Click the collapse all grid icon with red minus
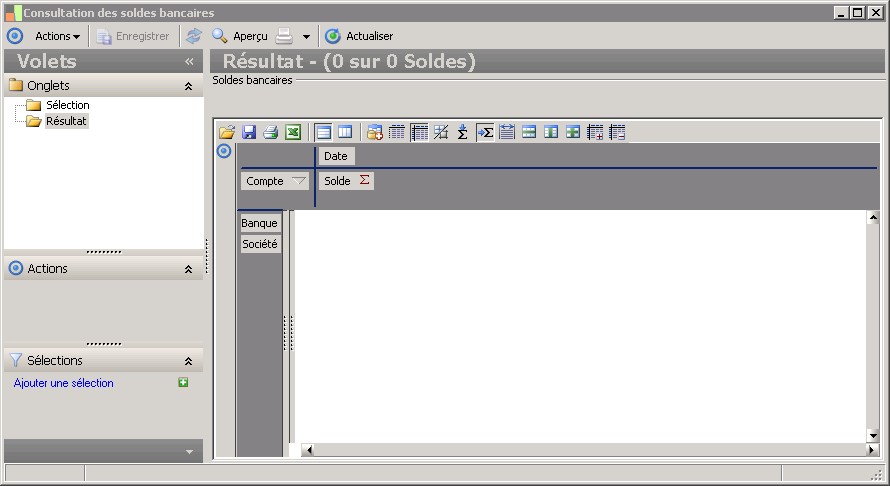Viewport: 890px width, 486px height. click(x=617, y=132)
